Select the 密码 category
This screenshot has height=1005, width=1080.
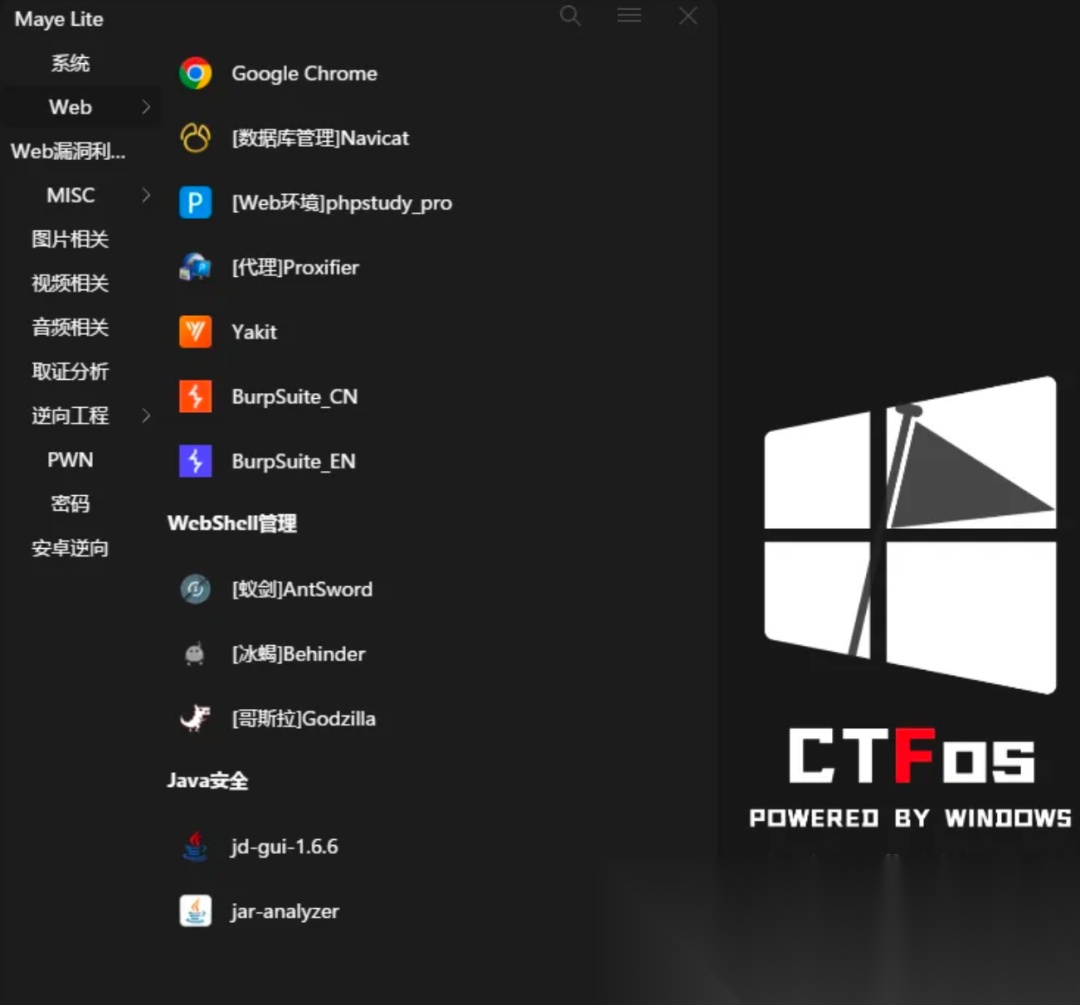coord(70,504)
